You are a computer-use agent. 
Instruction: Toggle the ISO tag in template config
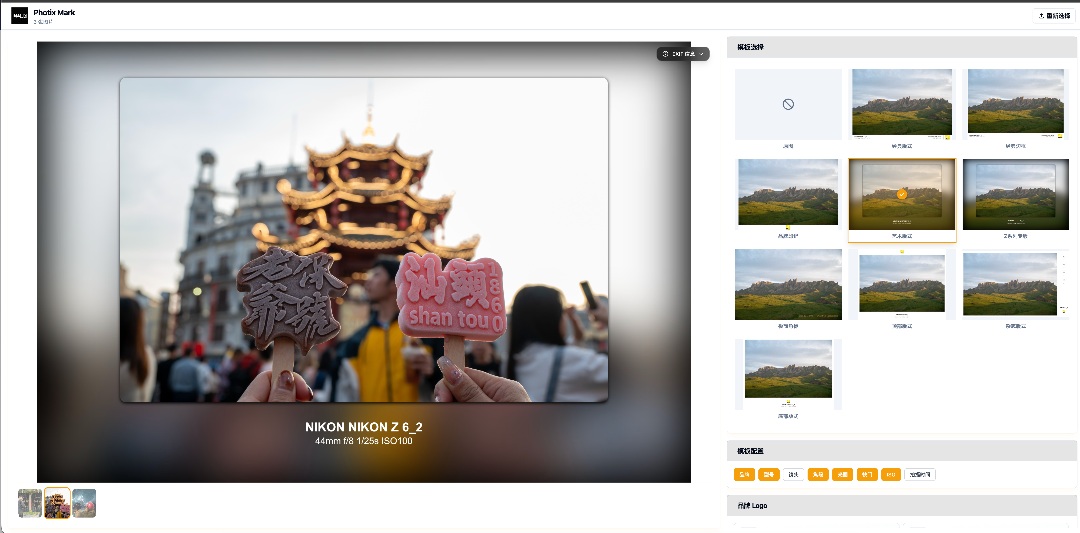pyautogui.click(x=890, y=475)
